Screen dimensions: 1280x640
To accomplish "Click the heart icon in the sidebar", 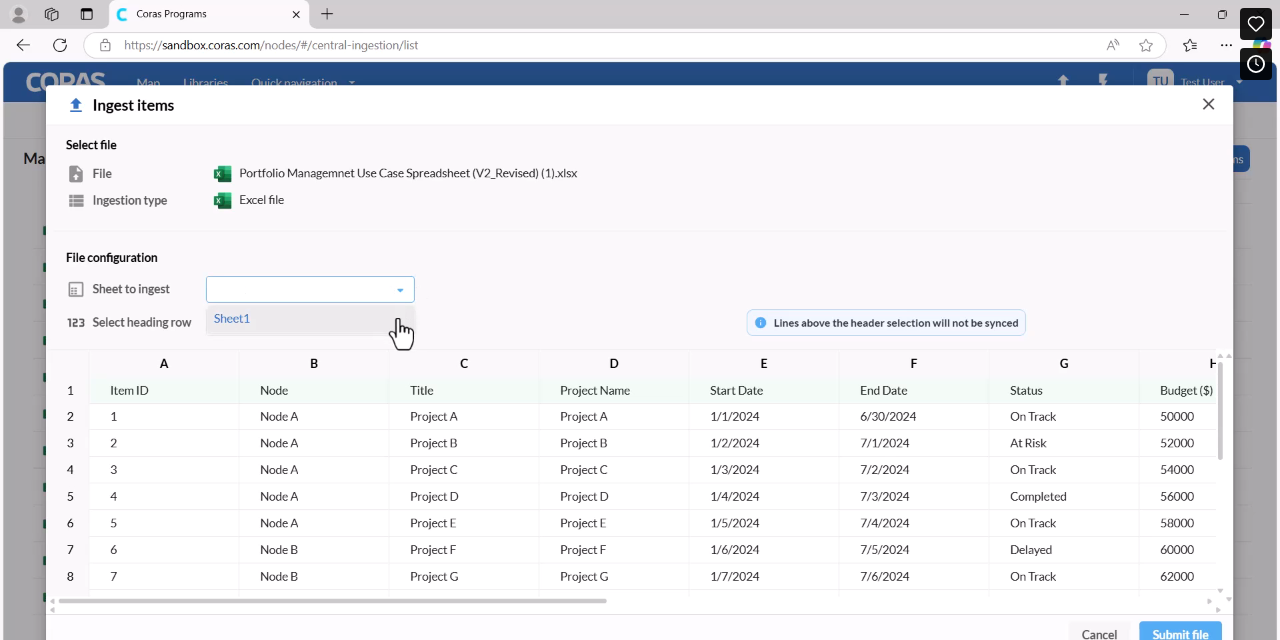I will coord(1256,24).
